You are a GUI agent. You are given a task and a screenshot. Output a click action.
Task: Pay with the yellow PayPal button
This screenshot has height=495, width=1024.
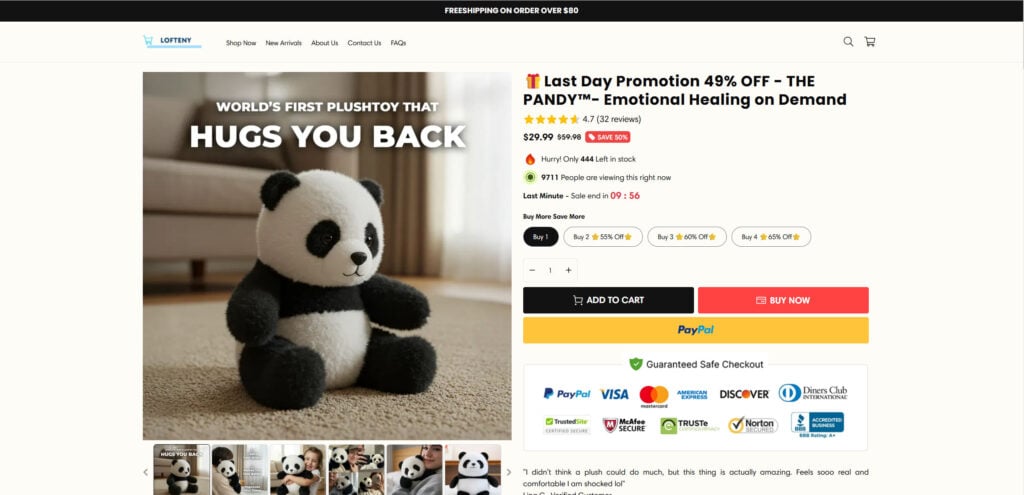pos(696,330)
